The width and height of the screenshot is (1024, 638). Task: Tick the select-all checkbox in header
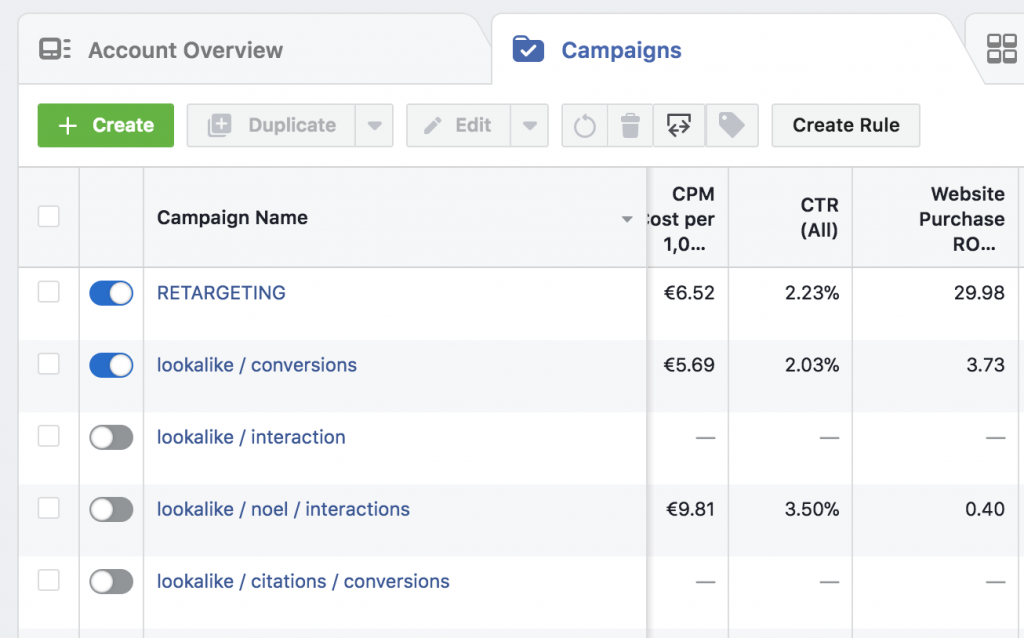coord(49,216)
